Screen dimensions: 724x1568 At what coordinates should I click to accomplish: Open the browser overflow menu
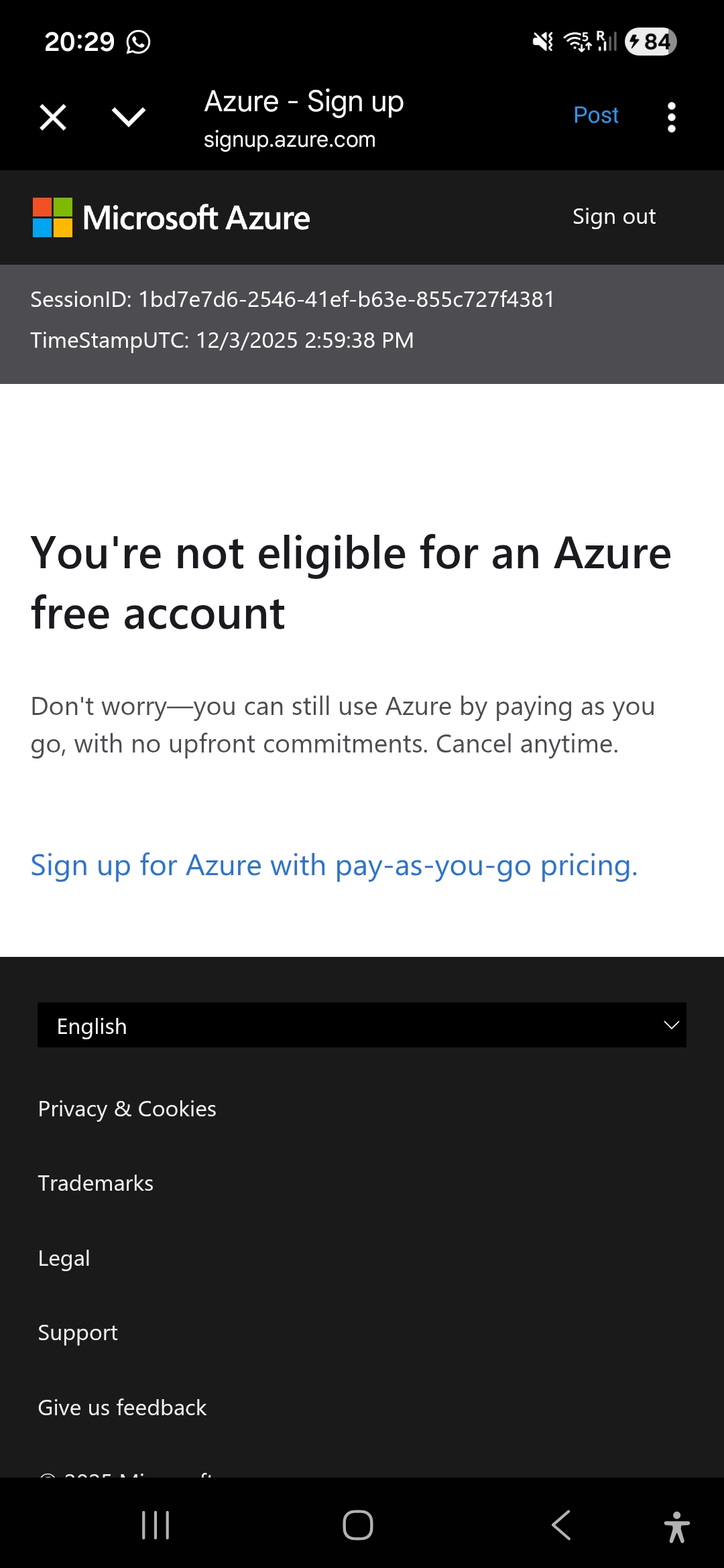[671, 117]
